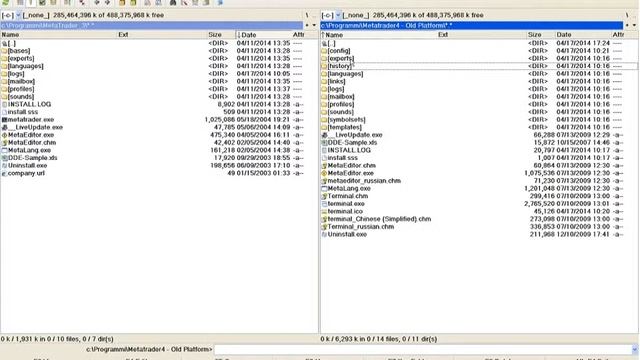Click the MetaEditor.chm icon in left panel

coord(4,143)
